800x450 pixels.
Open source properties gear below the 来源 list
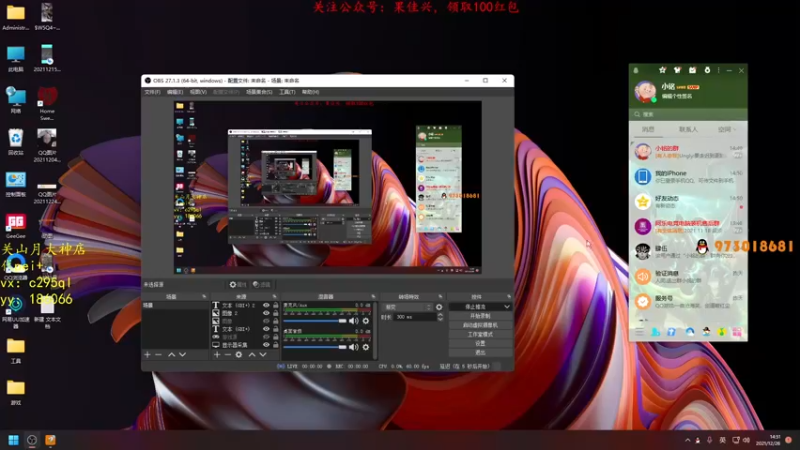239,355
